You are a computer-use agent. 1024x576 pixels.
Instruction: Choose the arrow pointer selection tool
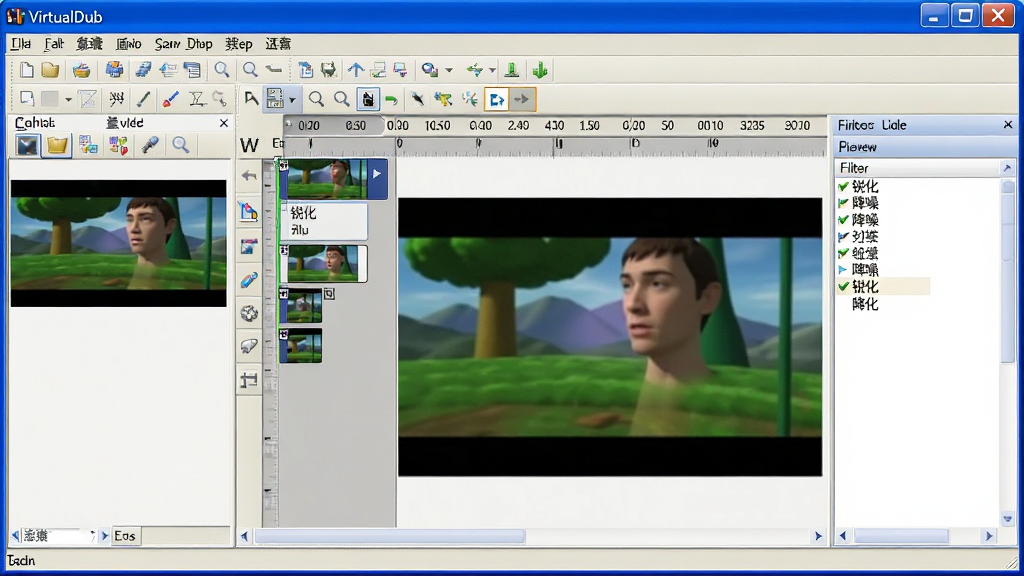point(251,99)
